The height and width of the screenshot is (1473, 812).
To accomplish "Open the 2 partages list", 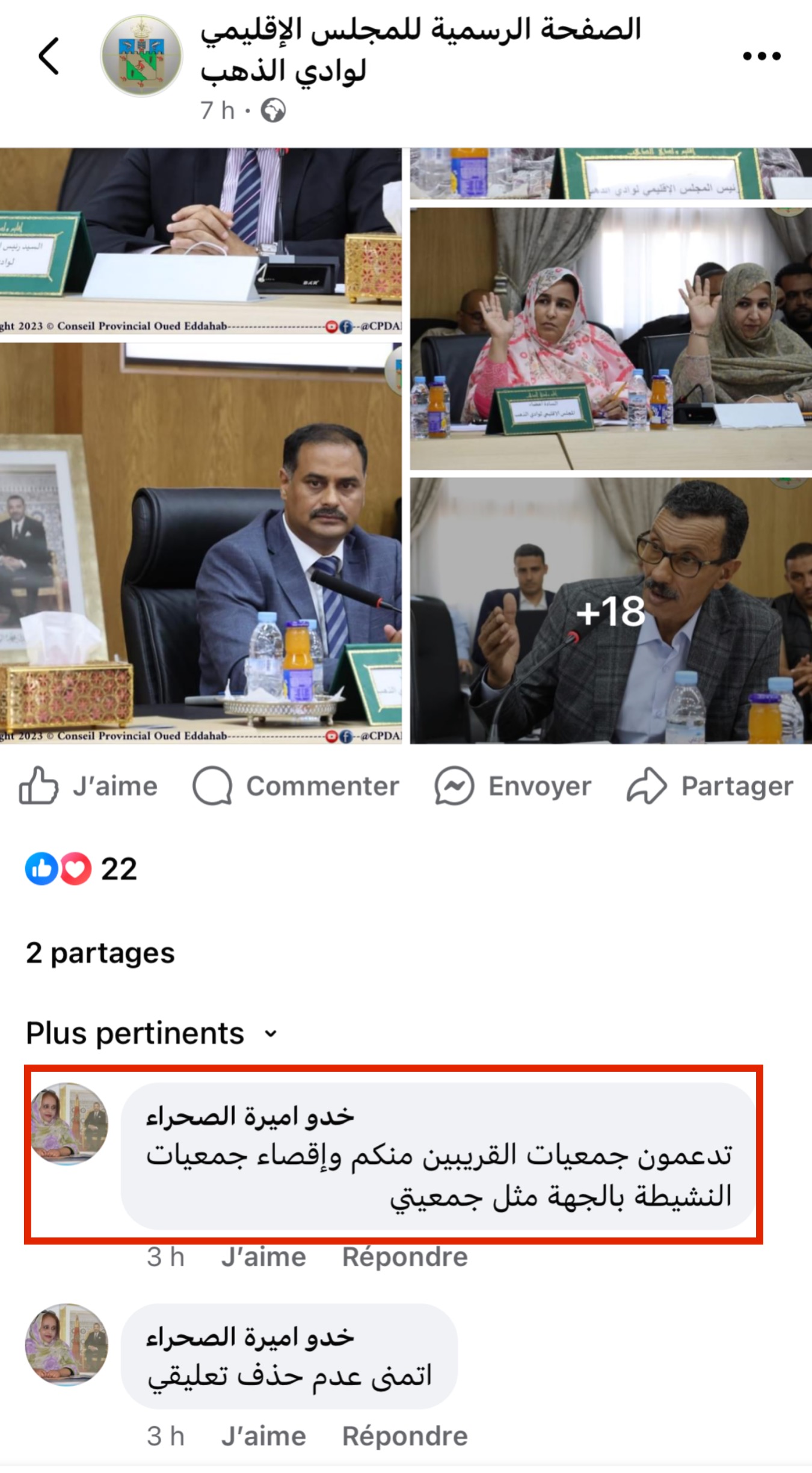I will 100,953.
